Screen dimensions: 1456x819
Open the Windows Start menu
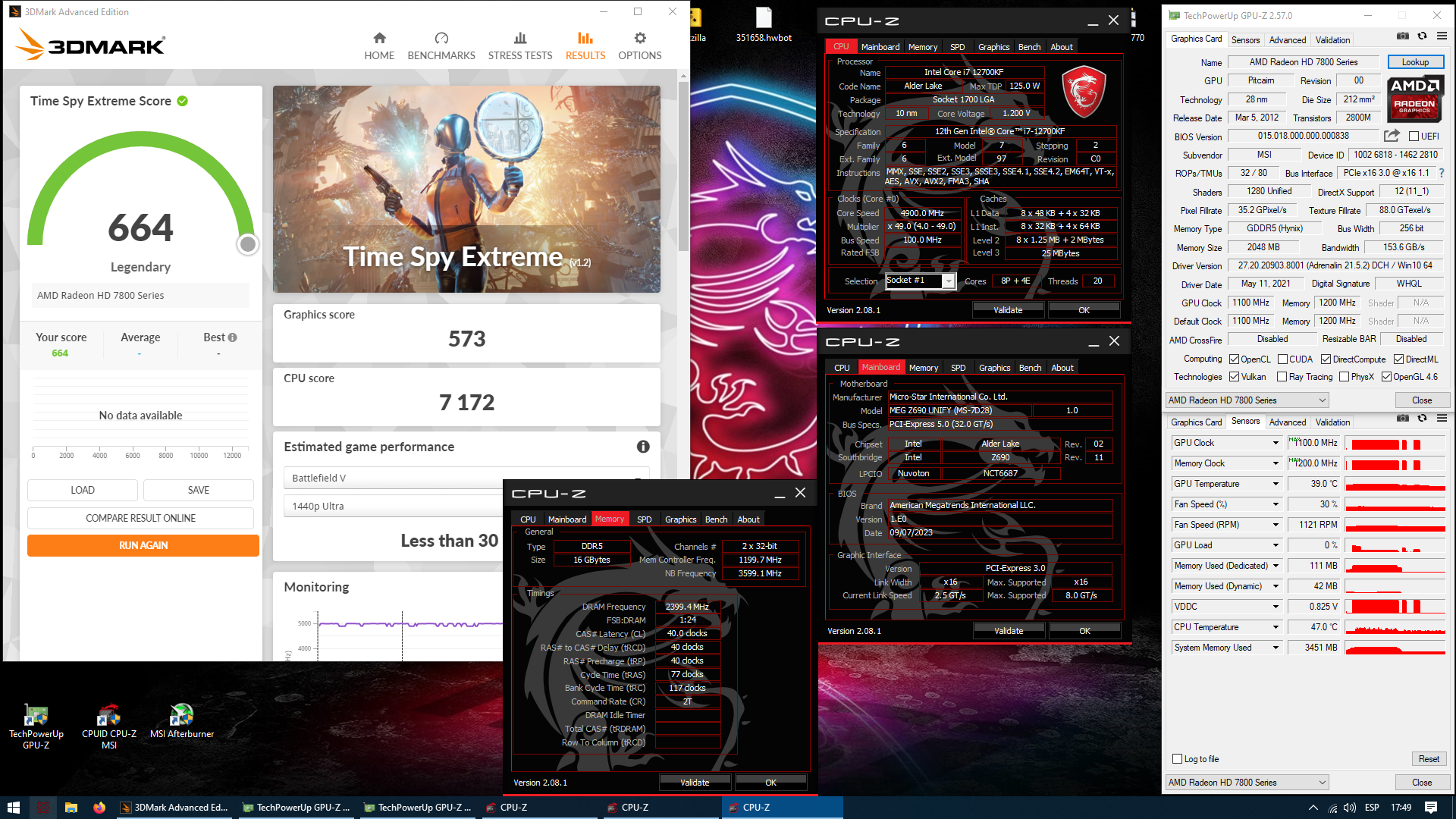pyautogui.click(x=13, y=808)
